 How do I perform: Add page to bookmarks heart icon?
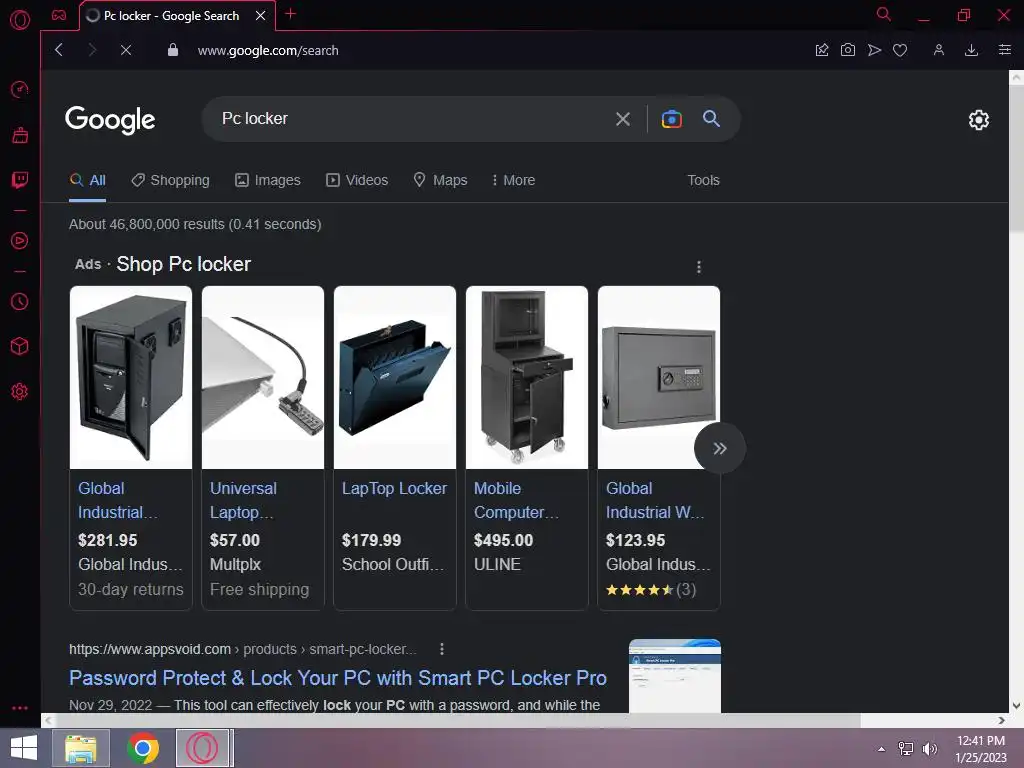900,50
